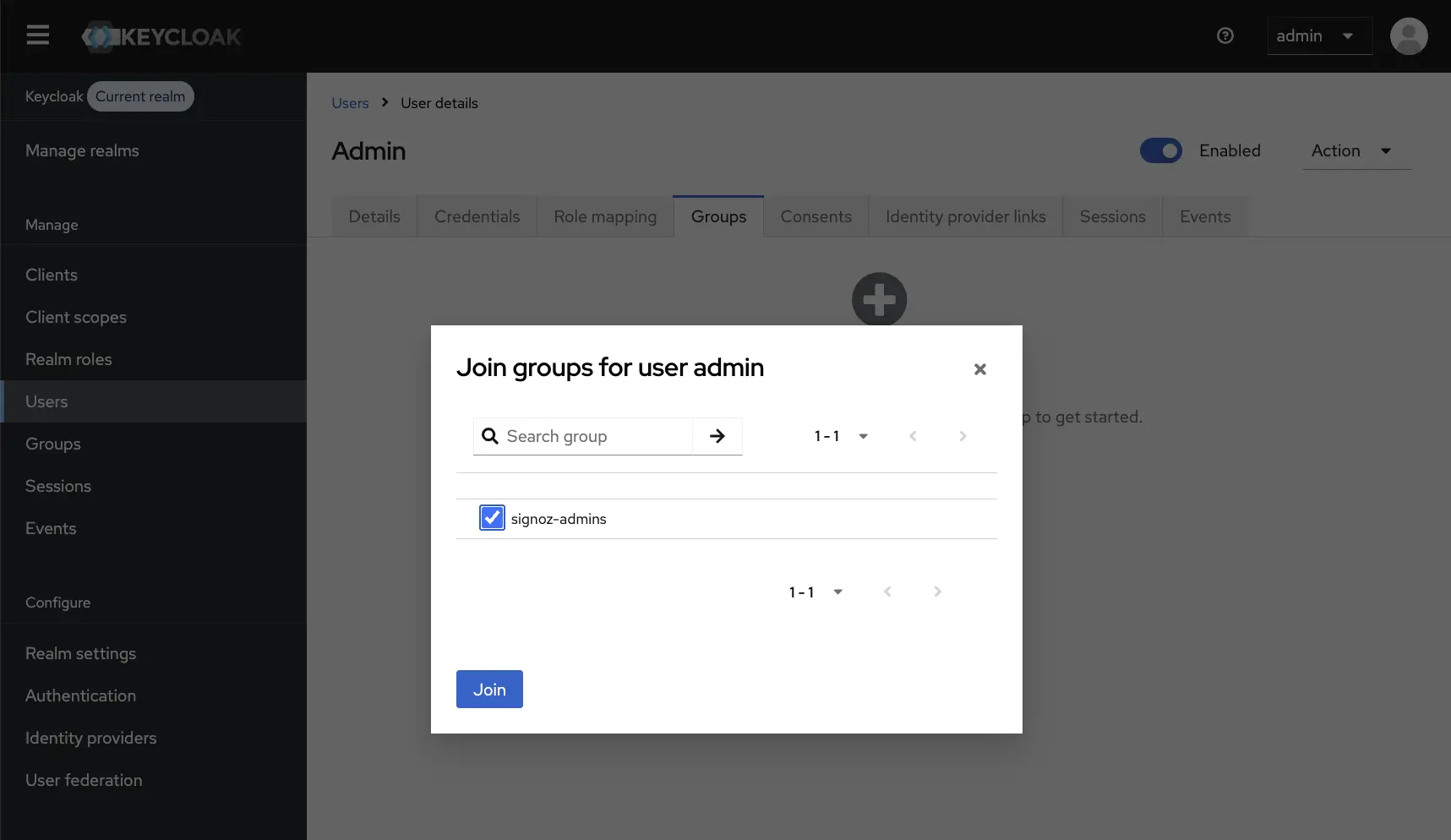
Task: Open Events in sidebar
Action: pos(153,528)
